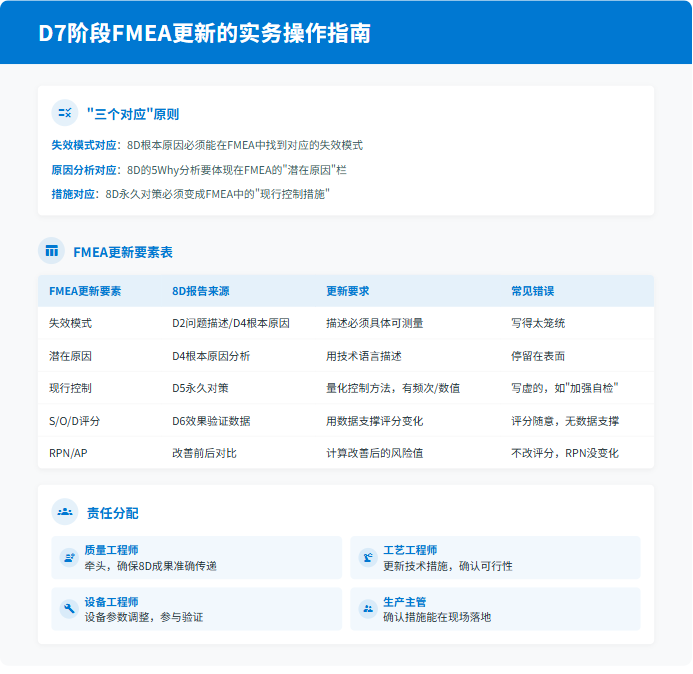The width and height of the screenshot is (693, 674).
Task: Click the 措施对应 principle label
Action: 75,194
